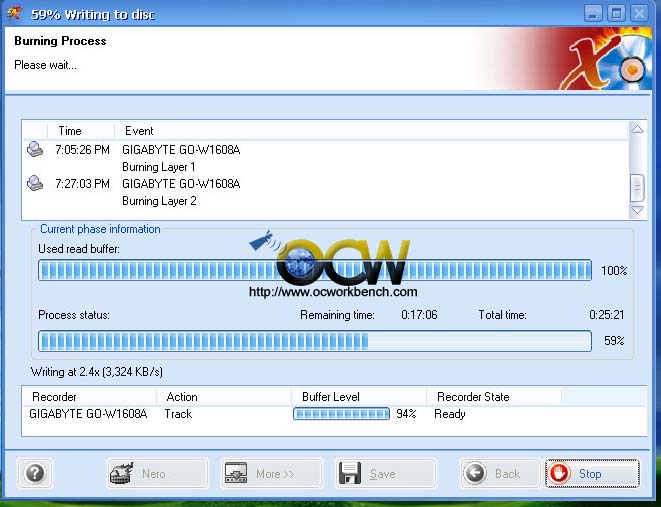This screenshot has height=507, width=661.
Task: Click scroll down arrow of event log
Action: pyautogui.click(x=637, y=210)
